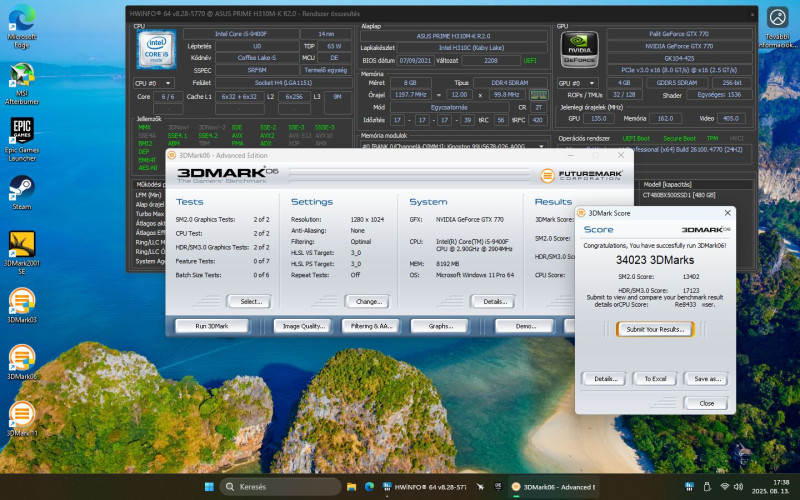Launch 3DMark2001 SE desktop icon
The width and height of the screenshot is (800, 500).
pos(22,253)
